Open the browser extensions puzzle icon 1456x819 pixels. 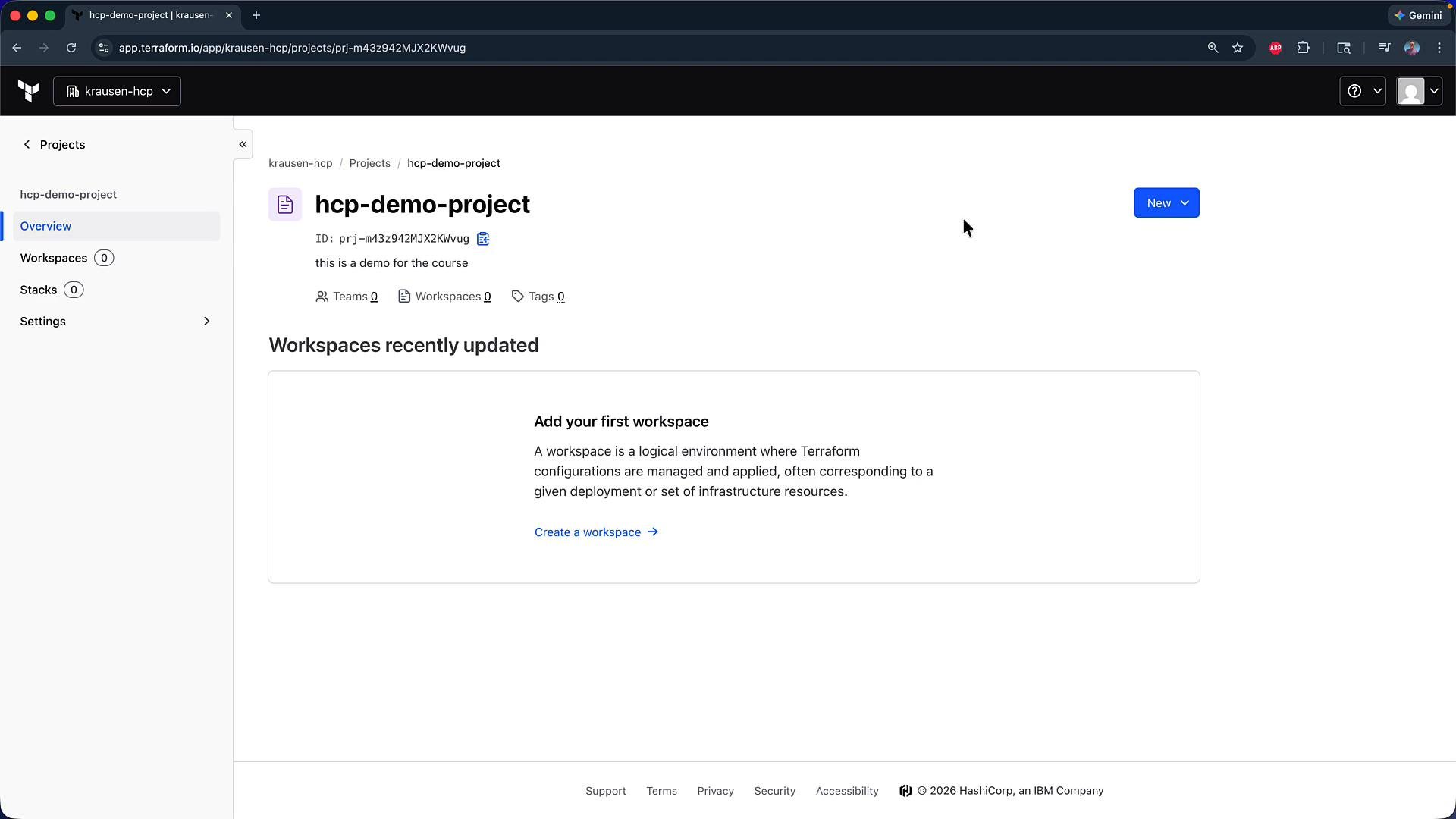pos(1303,48)
